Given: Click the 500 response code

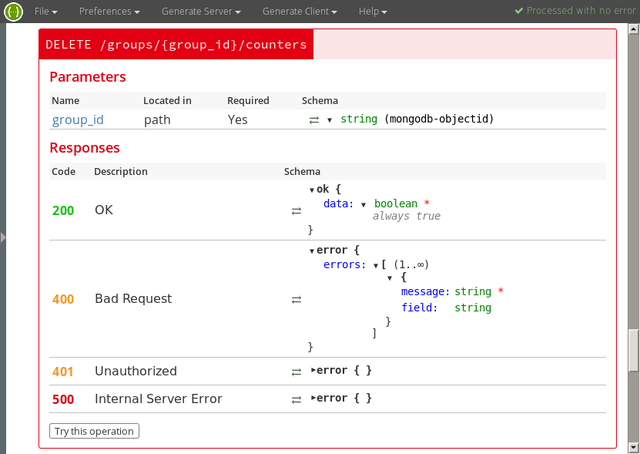Looking at the screenshot, I should click(x=63, y=399).
